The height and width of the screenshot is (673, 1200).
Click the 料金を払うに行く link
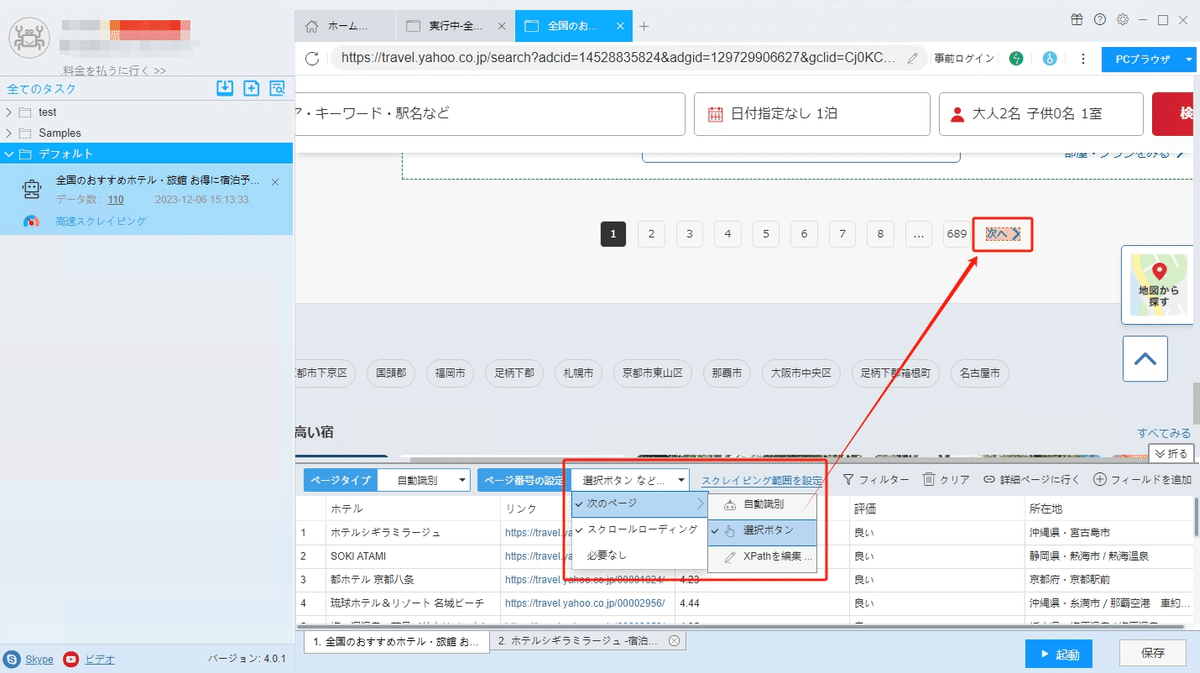pyautogui.click(x=114, y=71)
